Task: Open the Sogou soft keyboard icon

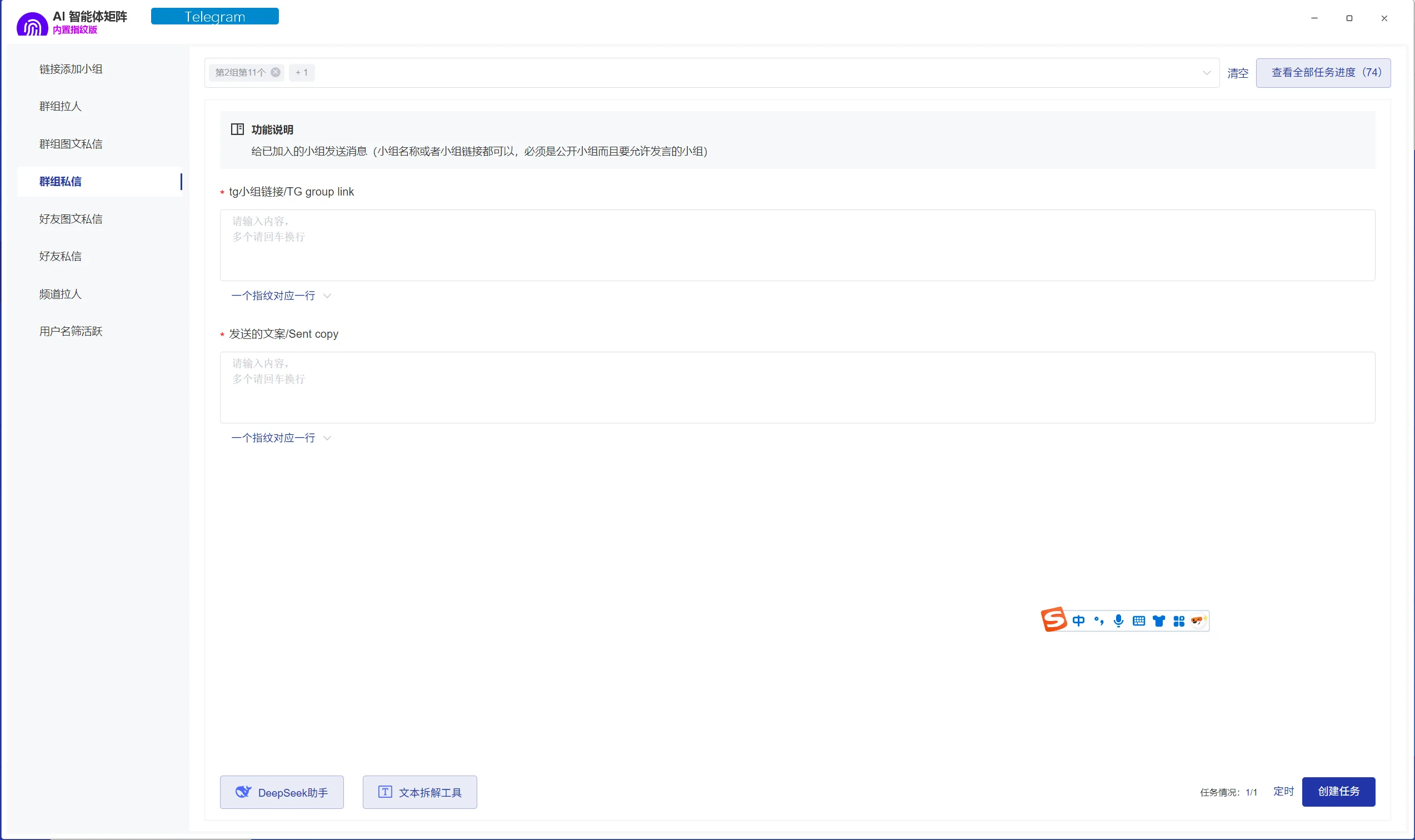Action: tap(1139, 621)
